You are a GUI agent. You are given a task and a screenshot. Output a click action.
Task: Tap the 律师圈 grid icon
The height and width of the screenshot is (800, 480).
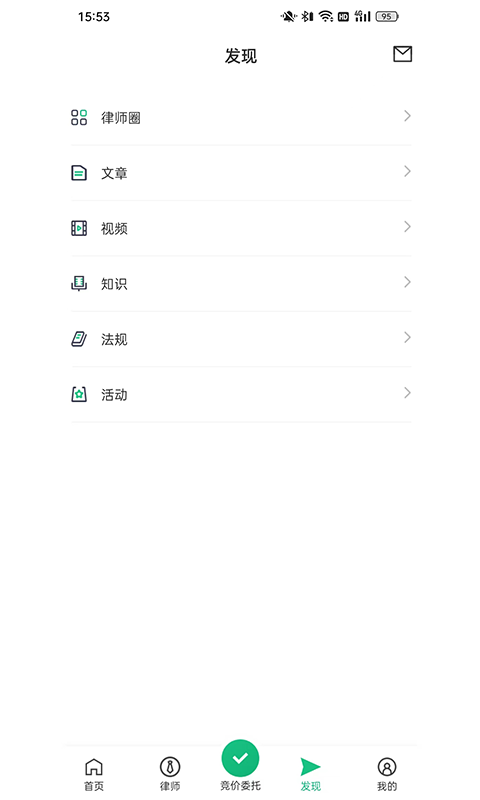pyautogui.click(x=79, y=117)
